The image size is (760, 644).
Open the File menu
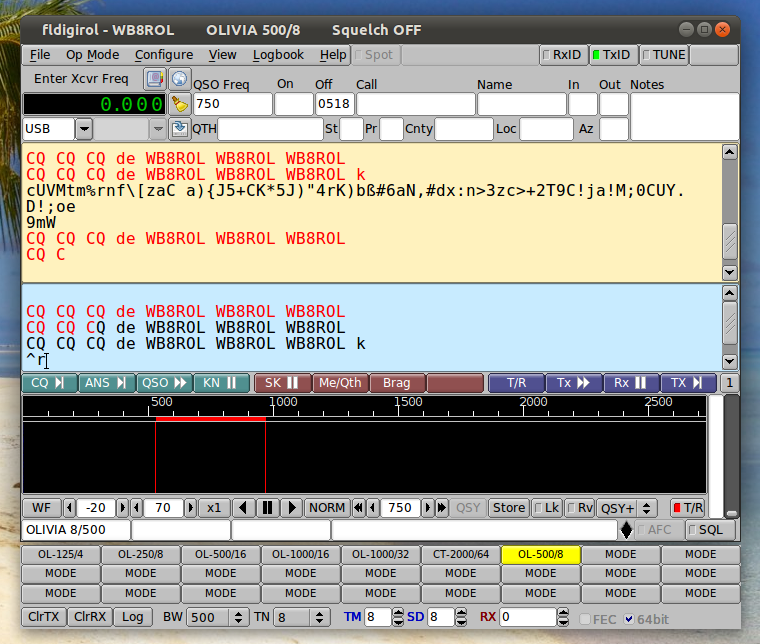pyautogui.click(x=40, y=55)
